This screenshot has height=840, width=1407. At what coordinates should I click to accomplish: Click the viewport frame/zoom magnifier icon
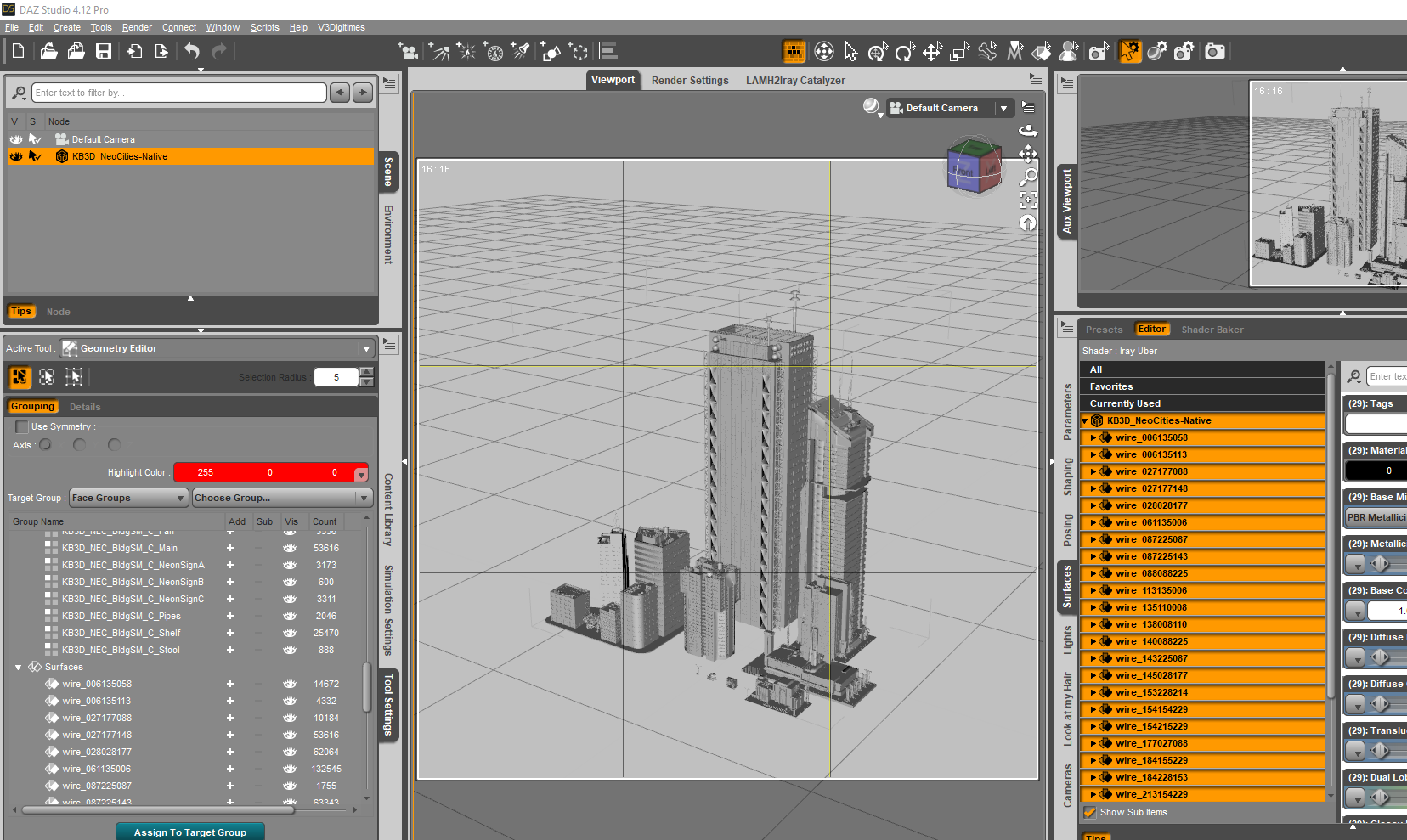point(1028,177)
